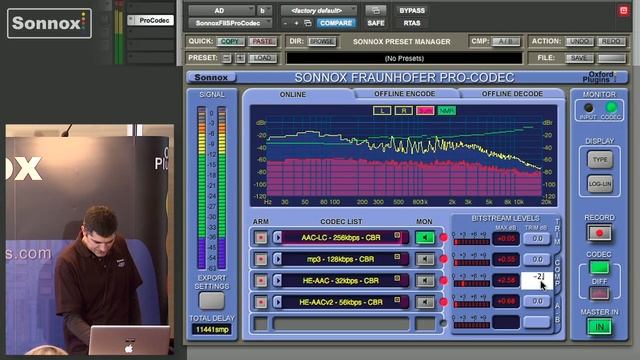This screenshot has width=640, height=360.
Task: Toggle the MASTER IN button
Action: (x=599, y=327)
